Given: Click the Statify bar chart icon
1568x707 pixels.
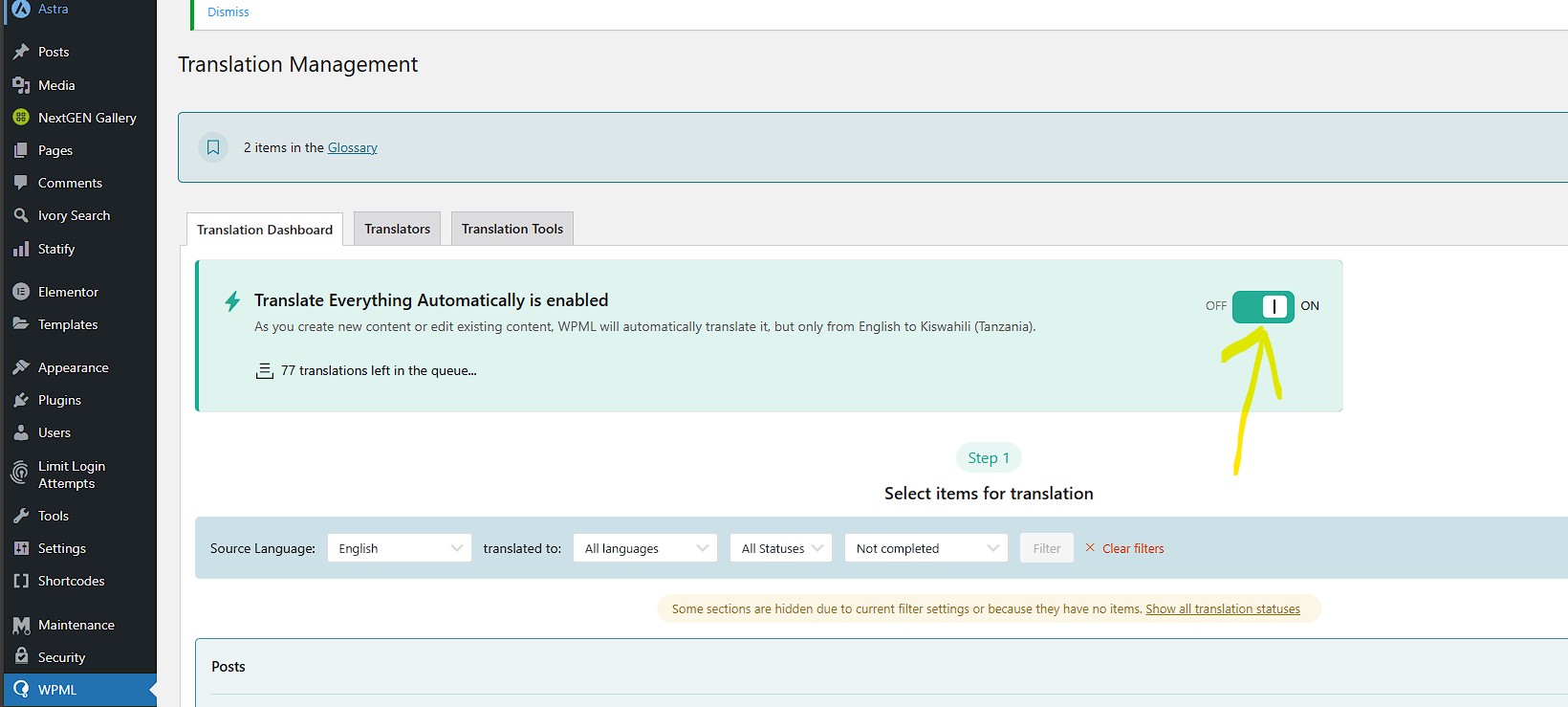Looking at the screenshot, I should 21,249.
